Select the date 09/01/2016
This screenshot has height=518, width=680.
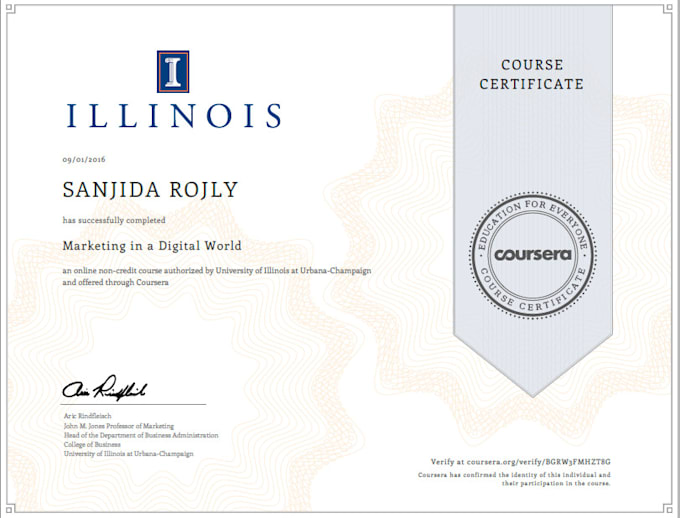coord(84,160)
